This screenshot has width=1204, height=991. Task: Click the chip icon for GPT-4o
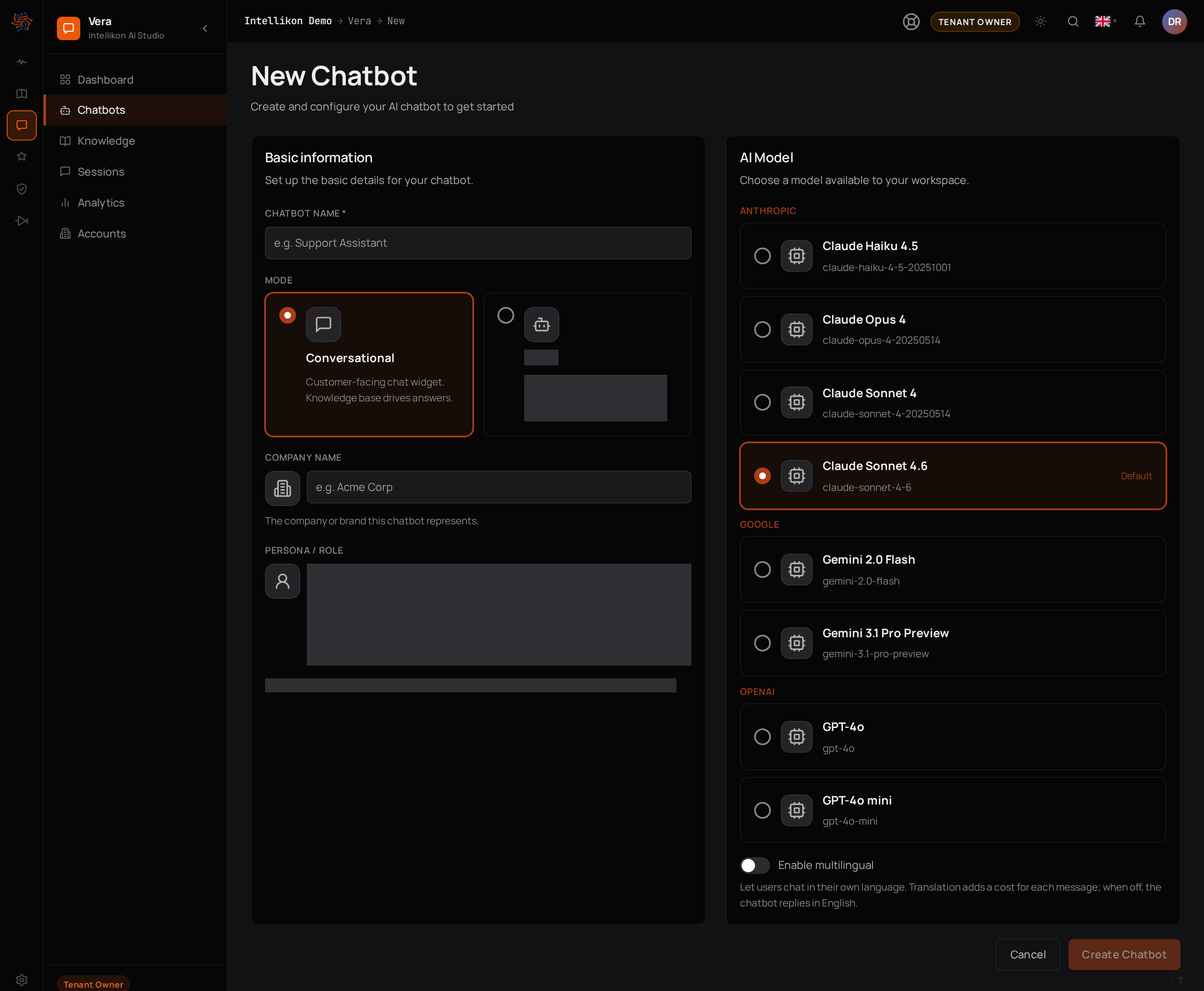point(796,736)
